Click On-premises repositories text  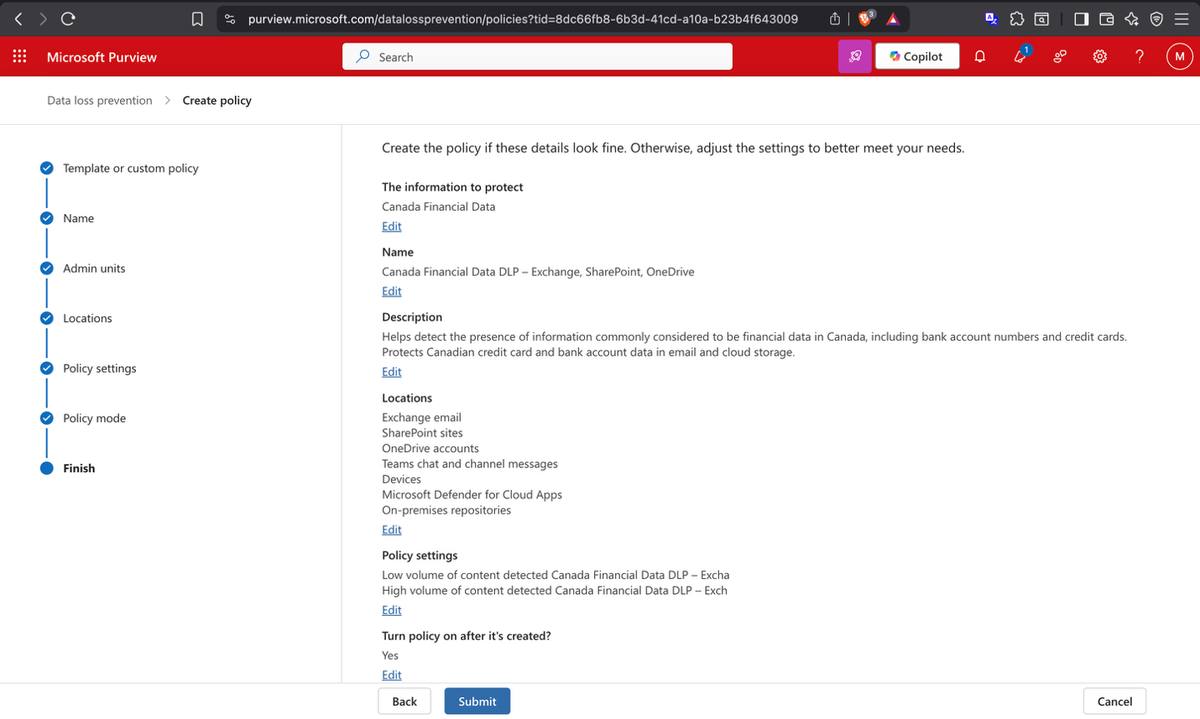click(446, 510)
